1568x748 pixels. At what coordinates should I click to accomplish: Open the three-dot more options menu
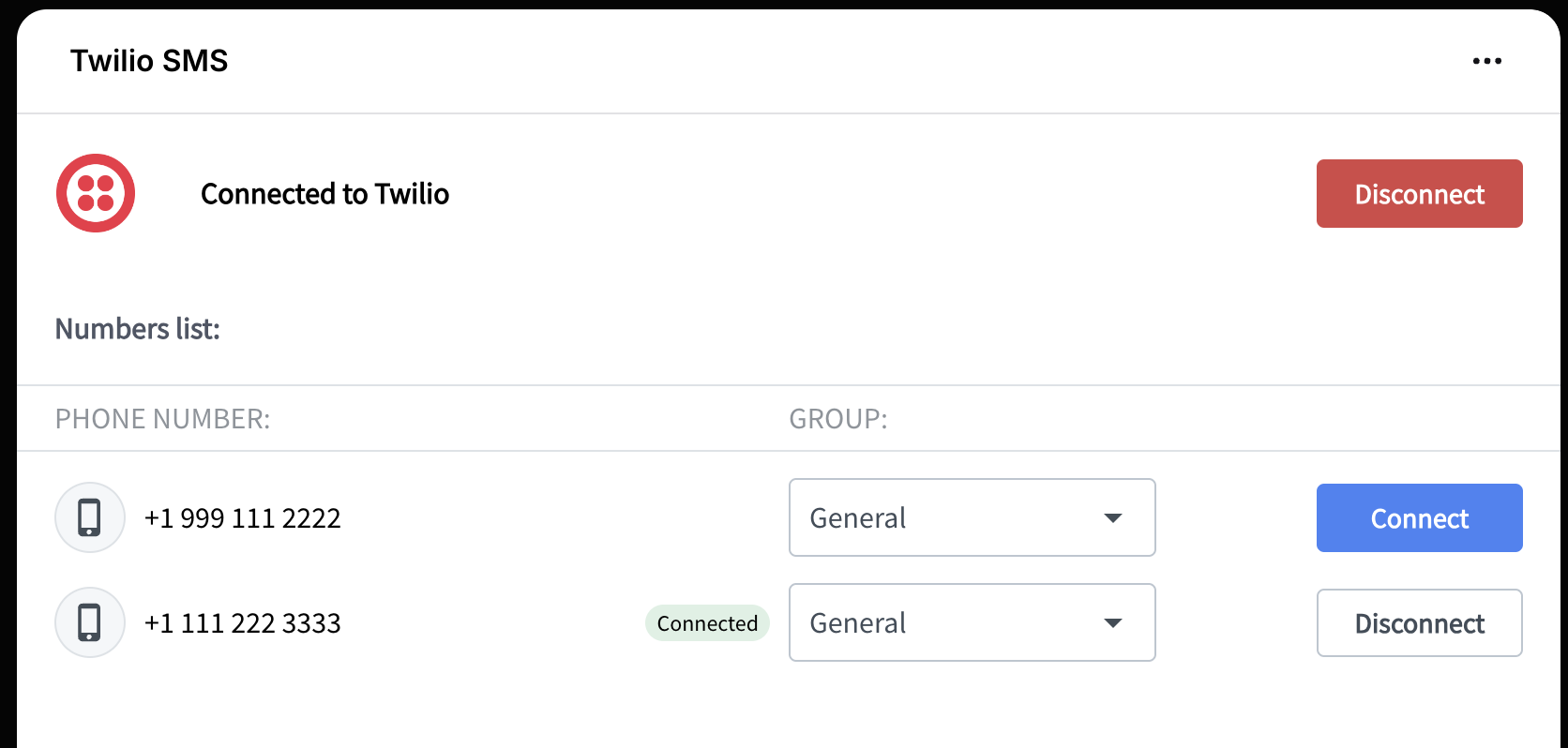1486,61
